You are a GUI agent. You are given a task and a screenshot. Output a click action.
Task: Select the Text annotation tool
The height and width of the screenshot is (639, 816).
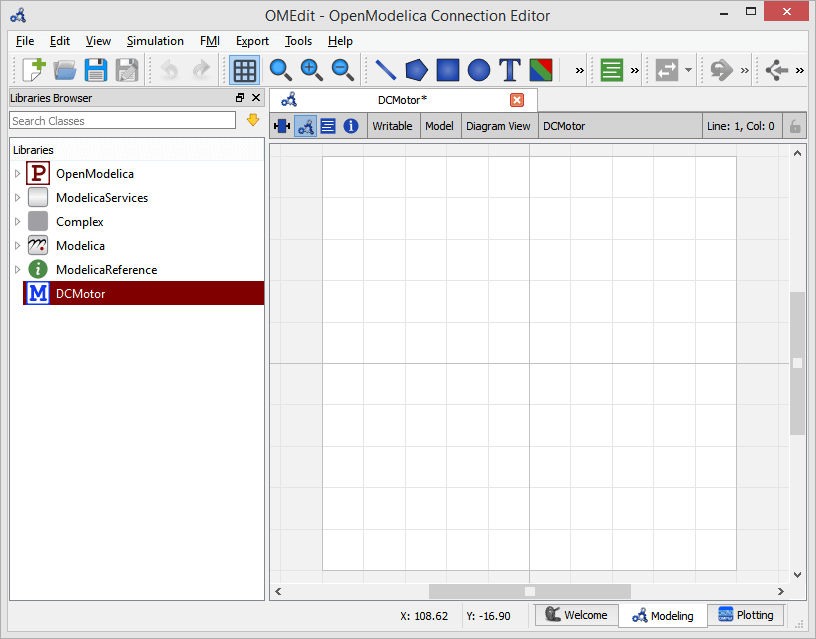point(509,70)
